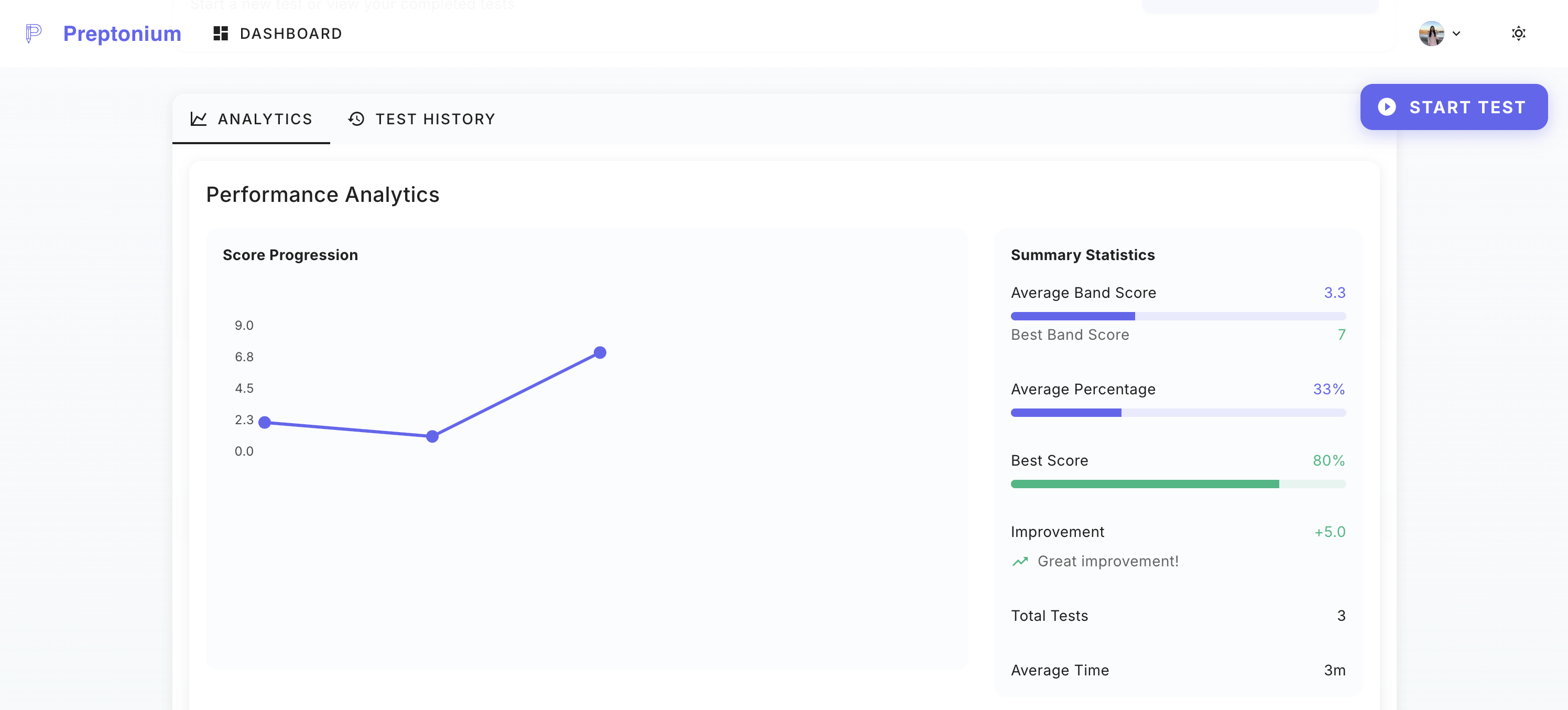Click the 9.0 y-axis label
This screenshot has height=710, width=1568.
(244, 325)
